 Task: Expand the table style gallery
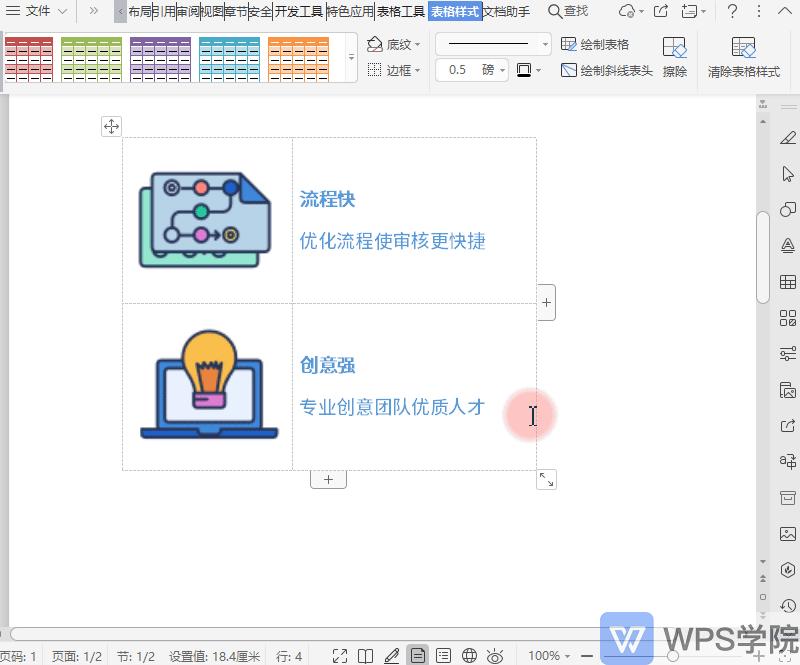[x=351, y=56]
